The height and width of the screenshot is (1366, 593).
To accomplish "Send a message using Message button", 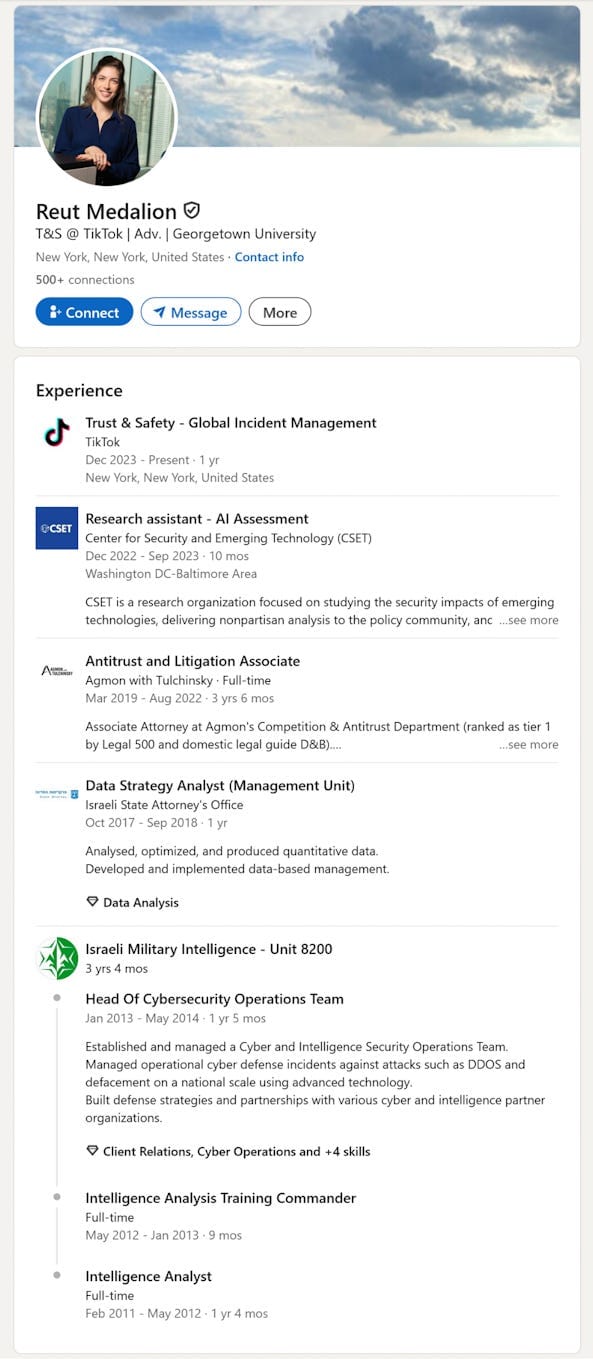I will coord(191,312).
